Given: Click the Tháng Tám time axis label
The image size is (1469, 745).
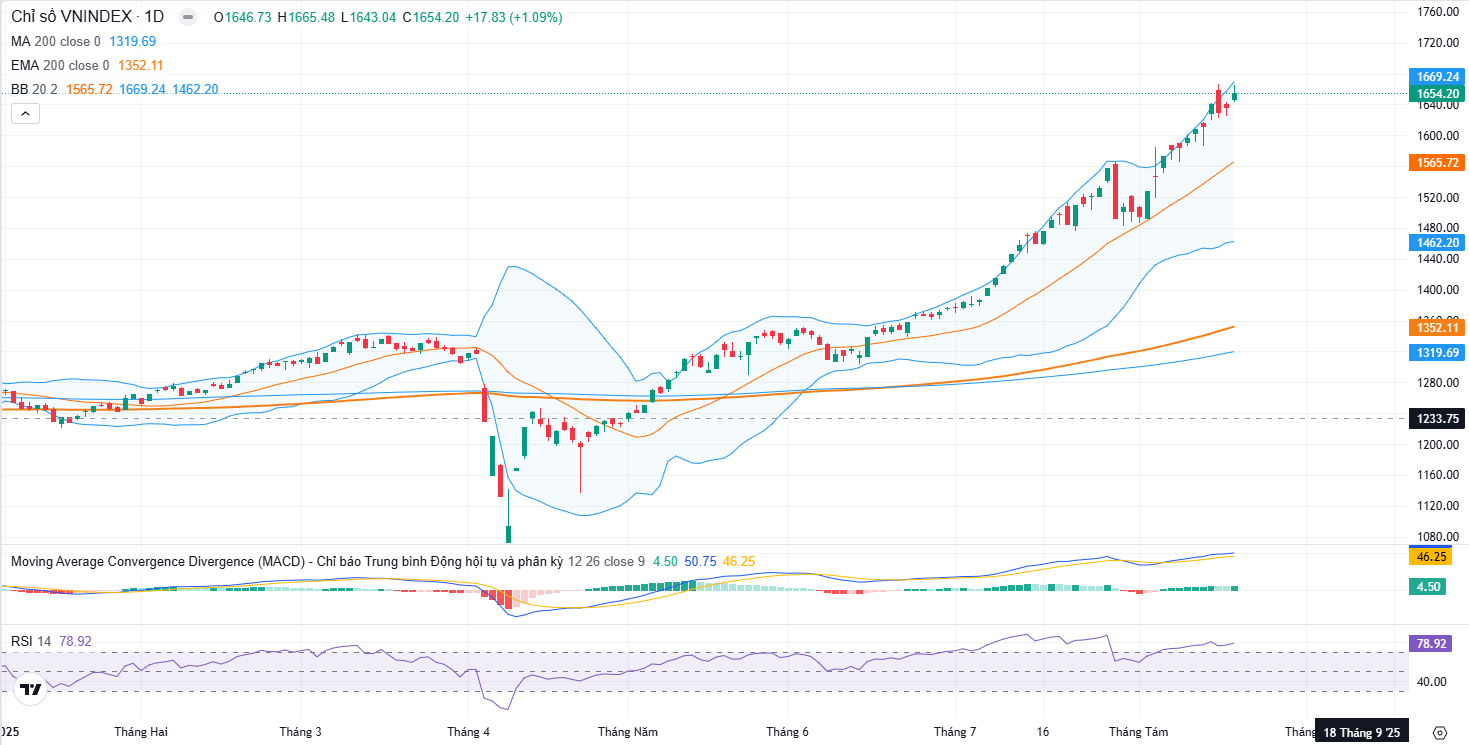Looking at the screenshot, I should 1139,732.
